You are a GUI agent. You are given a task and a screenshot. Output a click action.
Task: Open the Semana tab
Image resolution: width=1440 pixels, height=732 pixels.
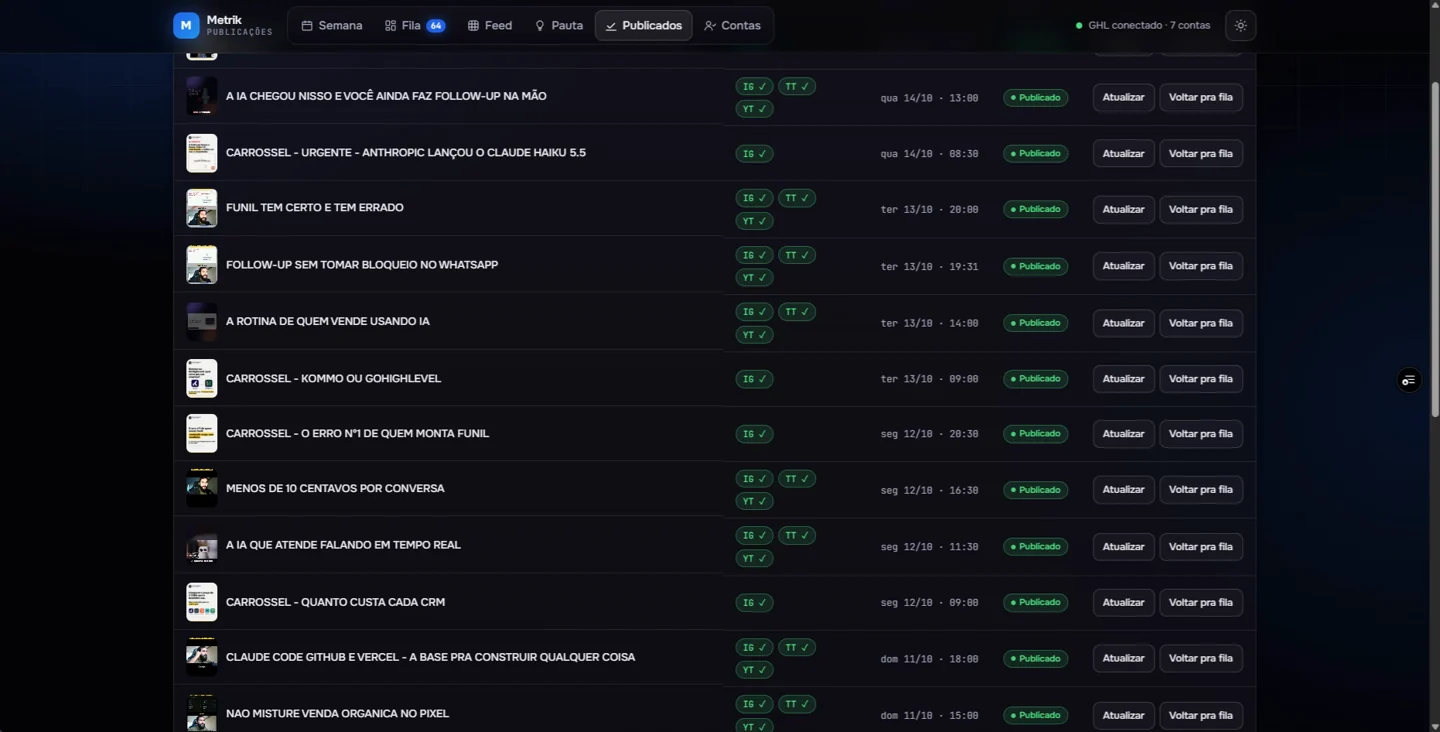pyautogui.click(x=332, y=25)
